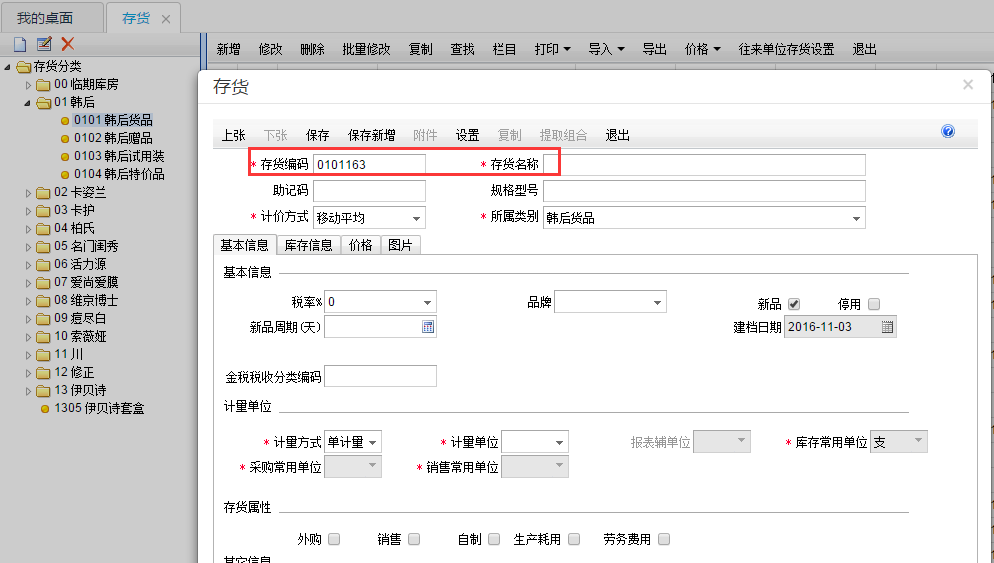Open the 计量方式 dropdown
This screenshot has height=563, width=994.
373,442
